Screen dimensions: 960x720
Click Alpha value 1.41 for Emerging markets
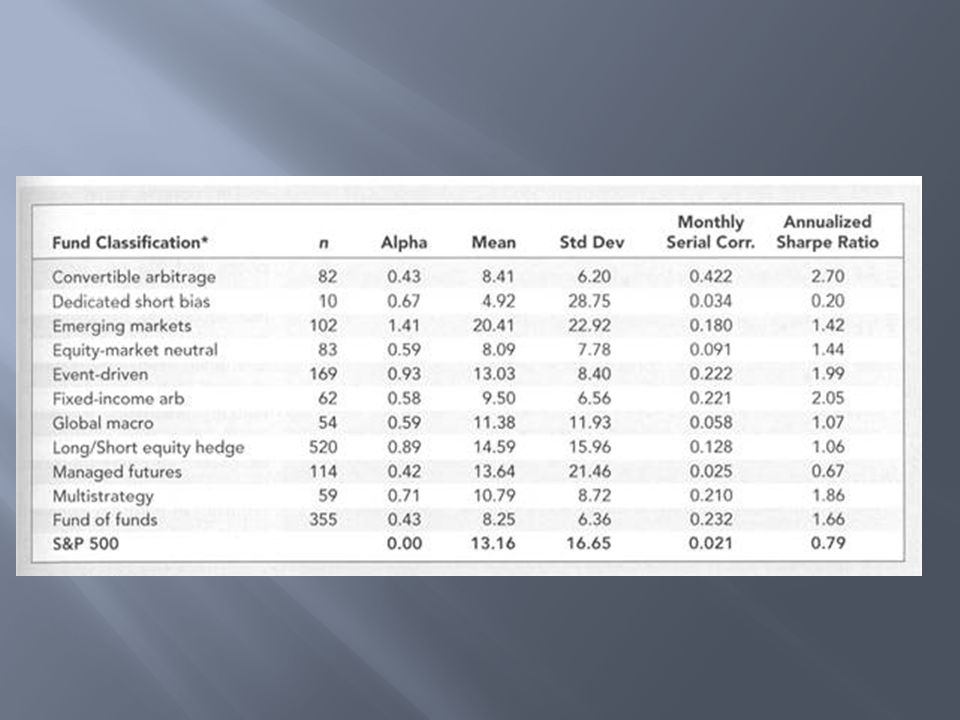[x=404, y=325]
